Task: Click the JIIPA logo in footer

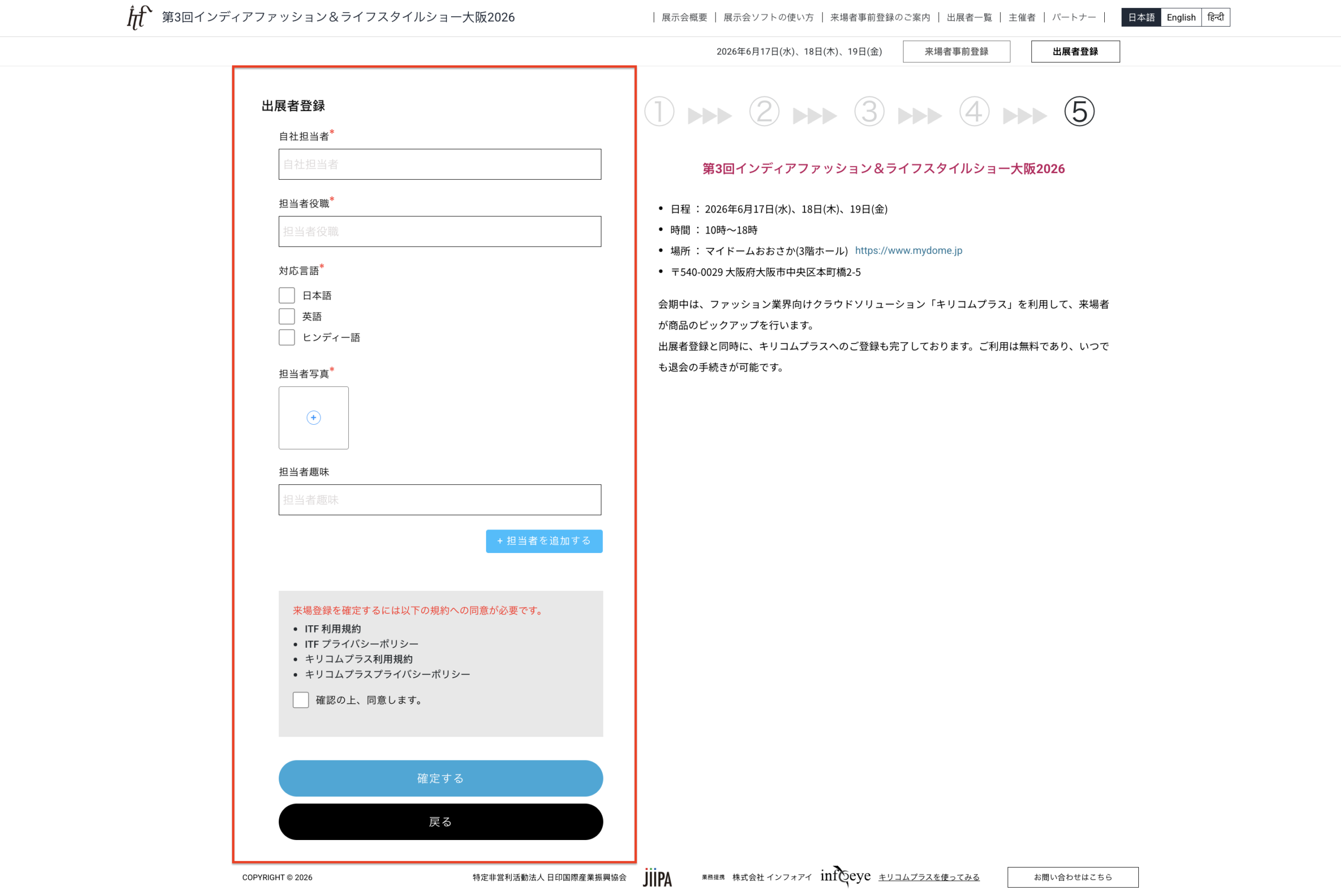Action: (x=657, y=878)
